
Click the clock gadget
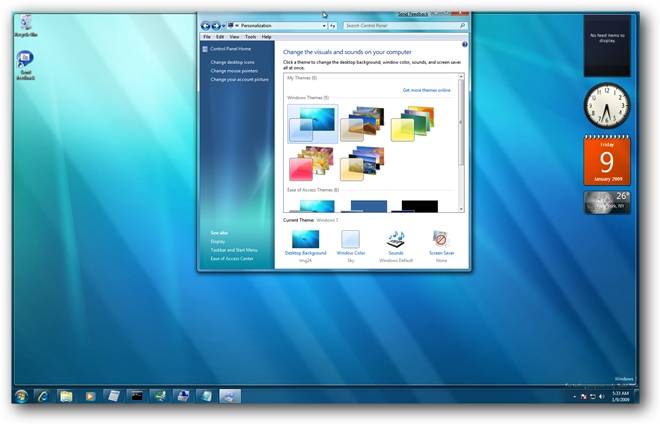607,106
